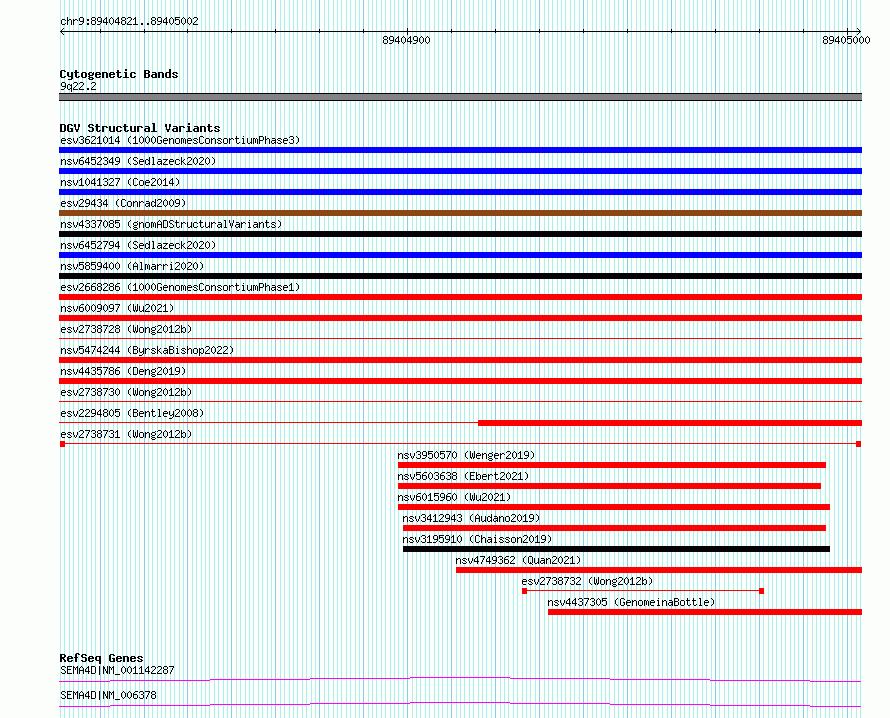Image resolution: width=890 pixels, height=718 pixels.
Task: Select the blue bar of nsv6452349
Action: tap(460, 171)
